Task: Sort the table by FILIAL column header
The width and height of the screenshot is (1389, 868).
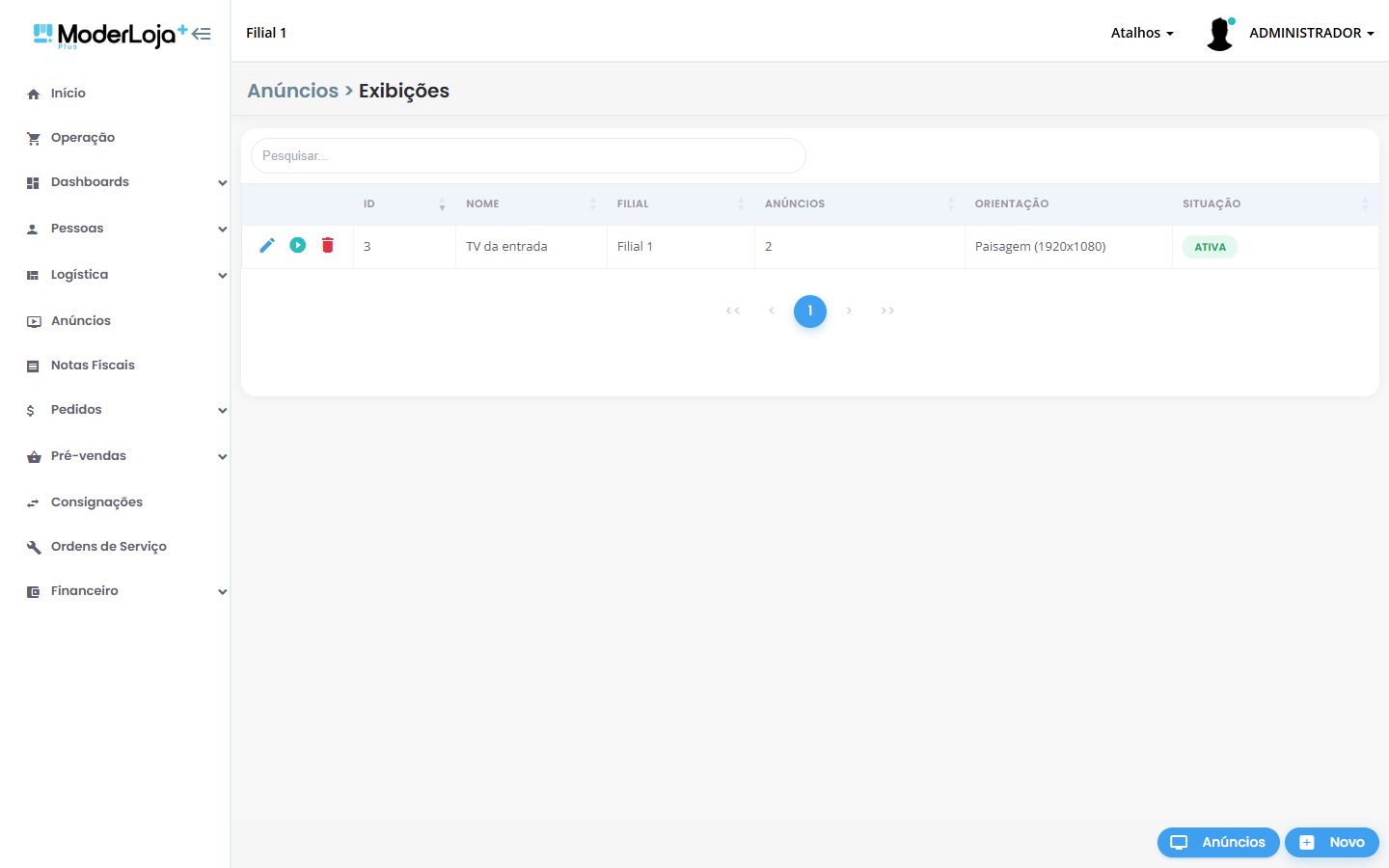Action: [681, 204]
